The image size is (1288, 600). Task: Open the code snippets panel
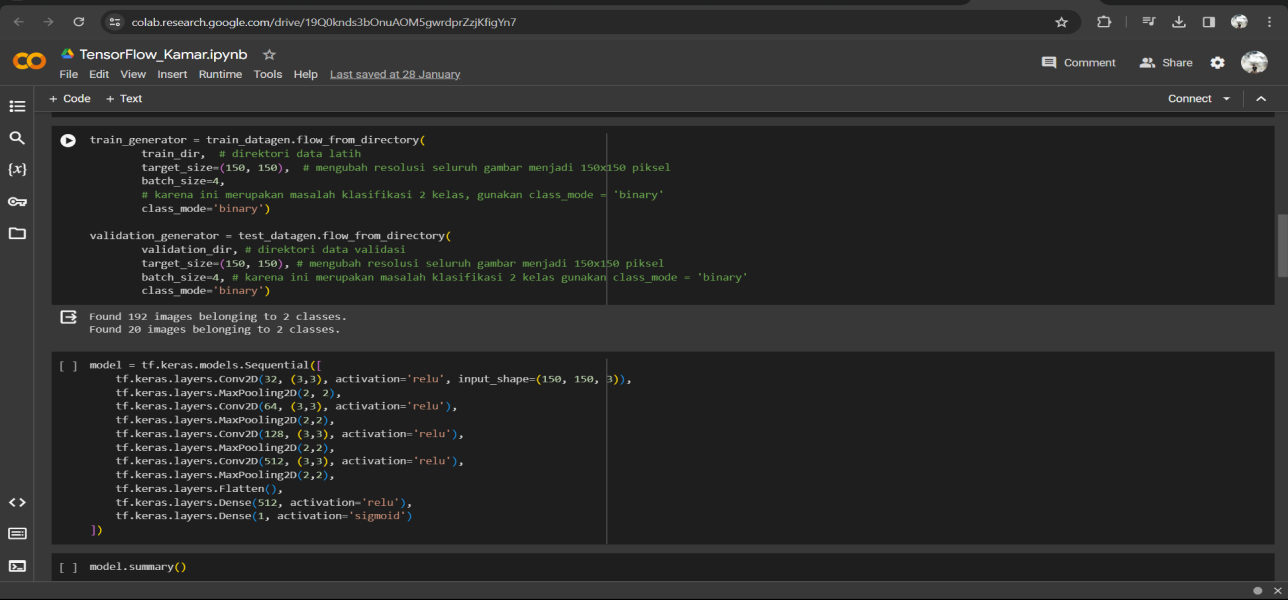pyautogui.click(x=17, y=502)
